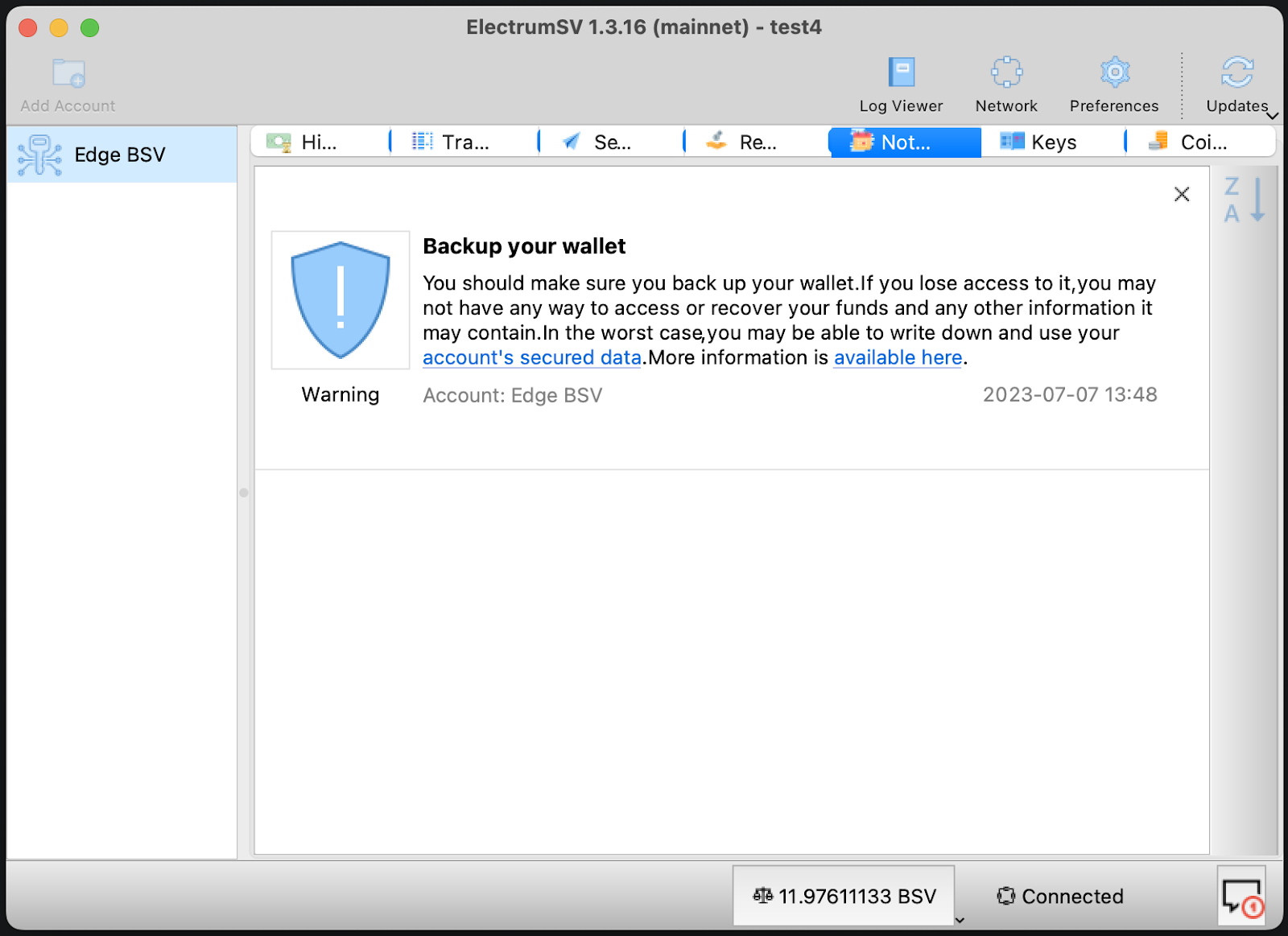Select the Notifications tab

click(905, 142)
